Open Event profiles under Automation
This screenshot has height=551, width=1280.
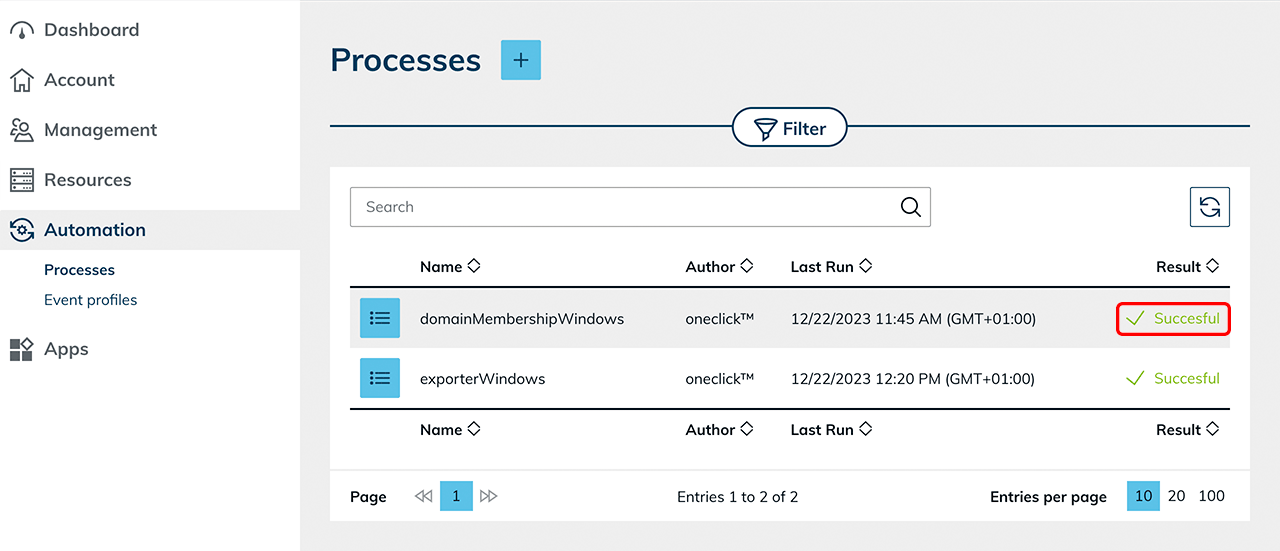(x=90, y=300)
